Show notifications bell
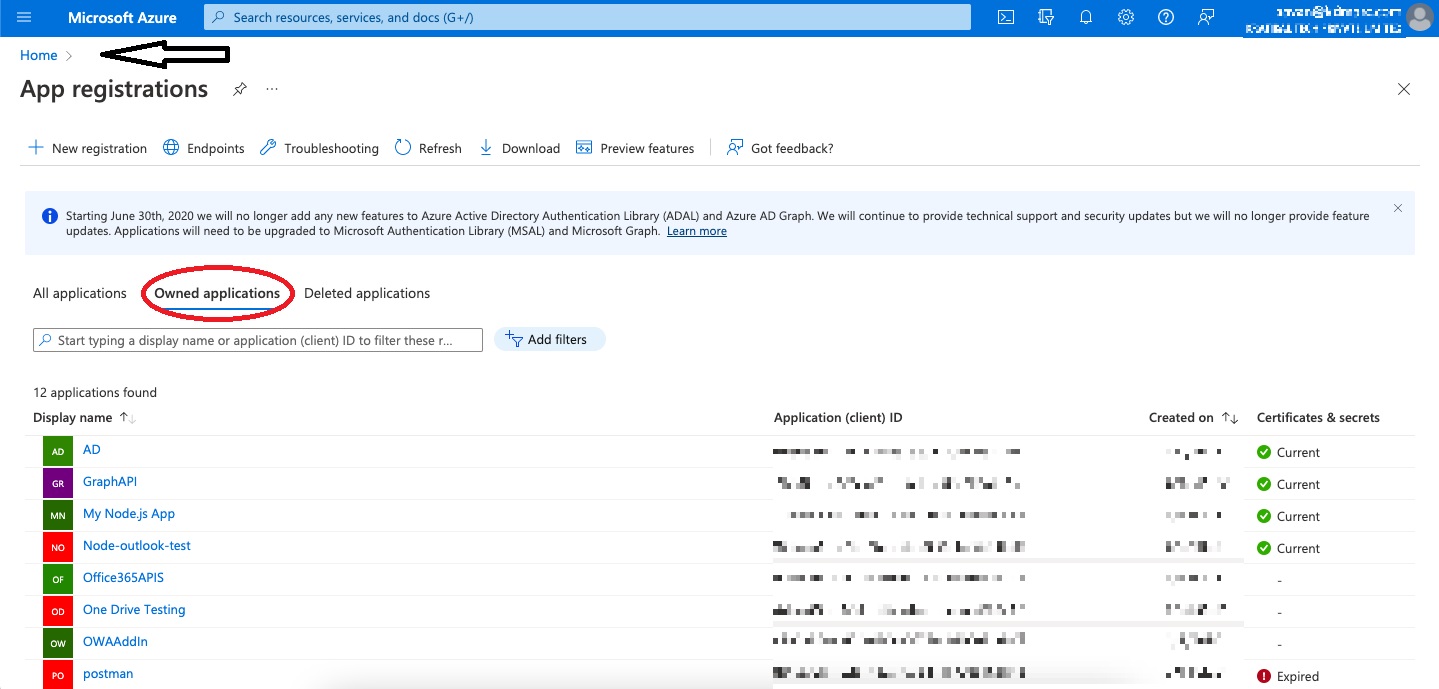Viewport: 1439px width, 689px height. coord(1086,17)
